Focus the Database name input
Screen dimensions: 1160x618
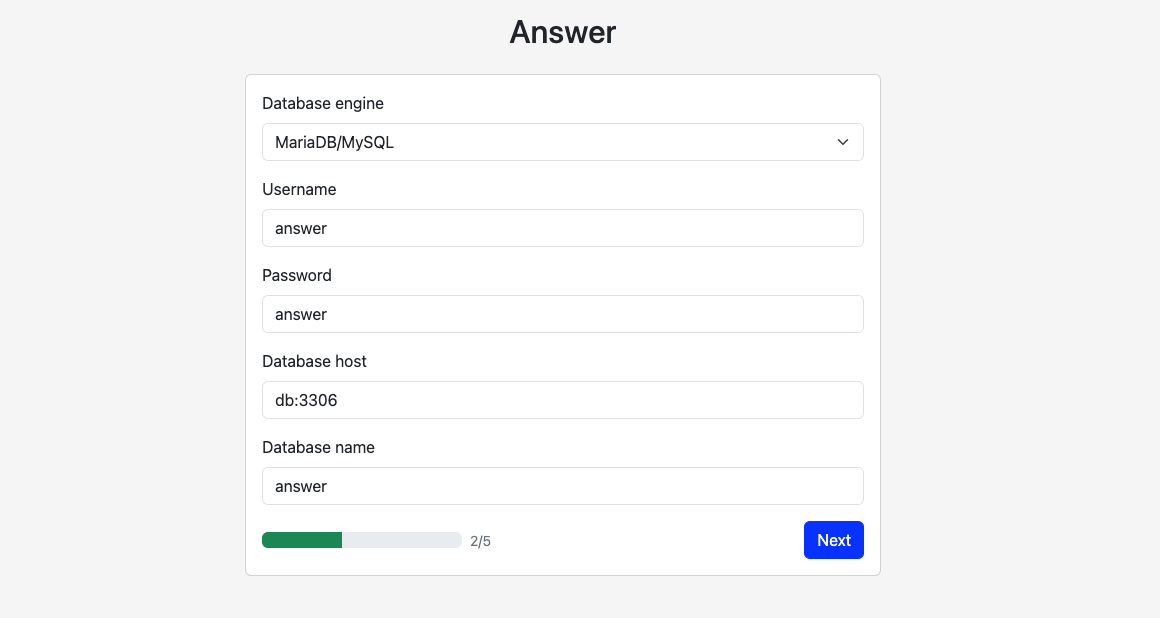pyautogui.click(x=562, y=486)
